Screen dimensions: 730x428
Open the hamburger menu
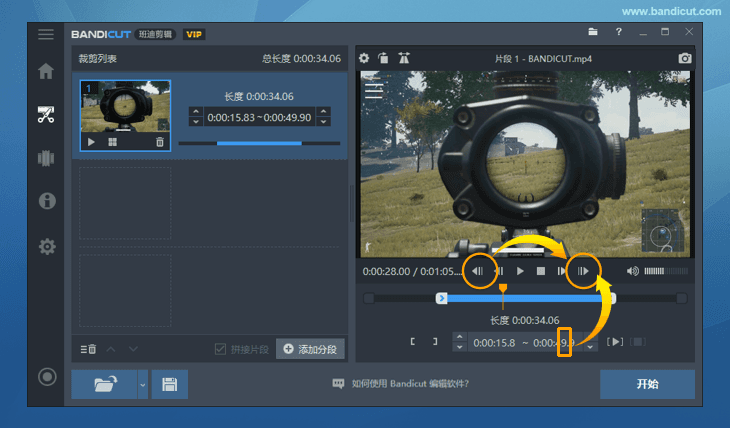tap(46, 34)
